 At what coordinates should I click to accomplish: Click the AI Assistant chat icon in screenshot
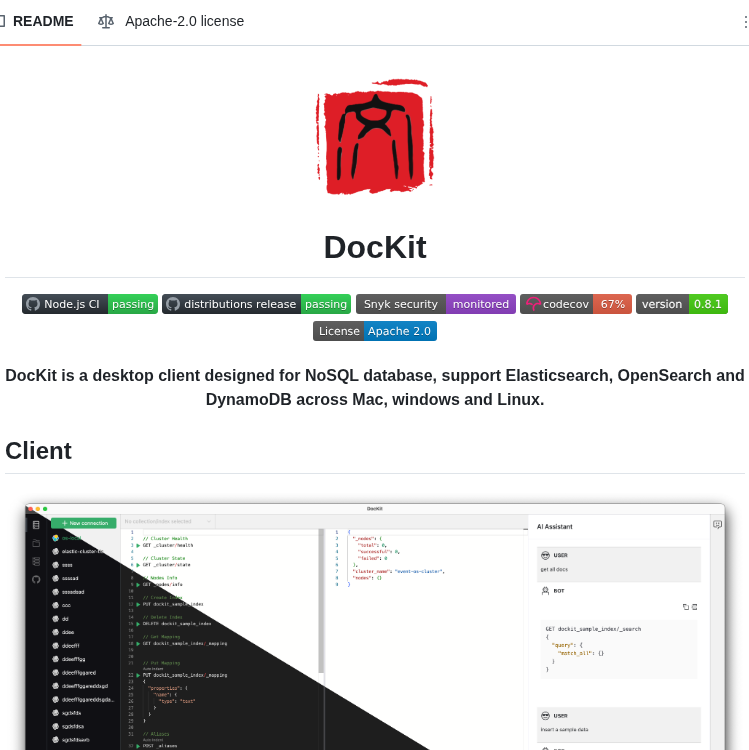[x=717, y=525]
